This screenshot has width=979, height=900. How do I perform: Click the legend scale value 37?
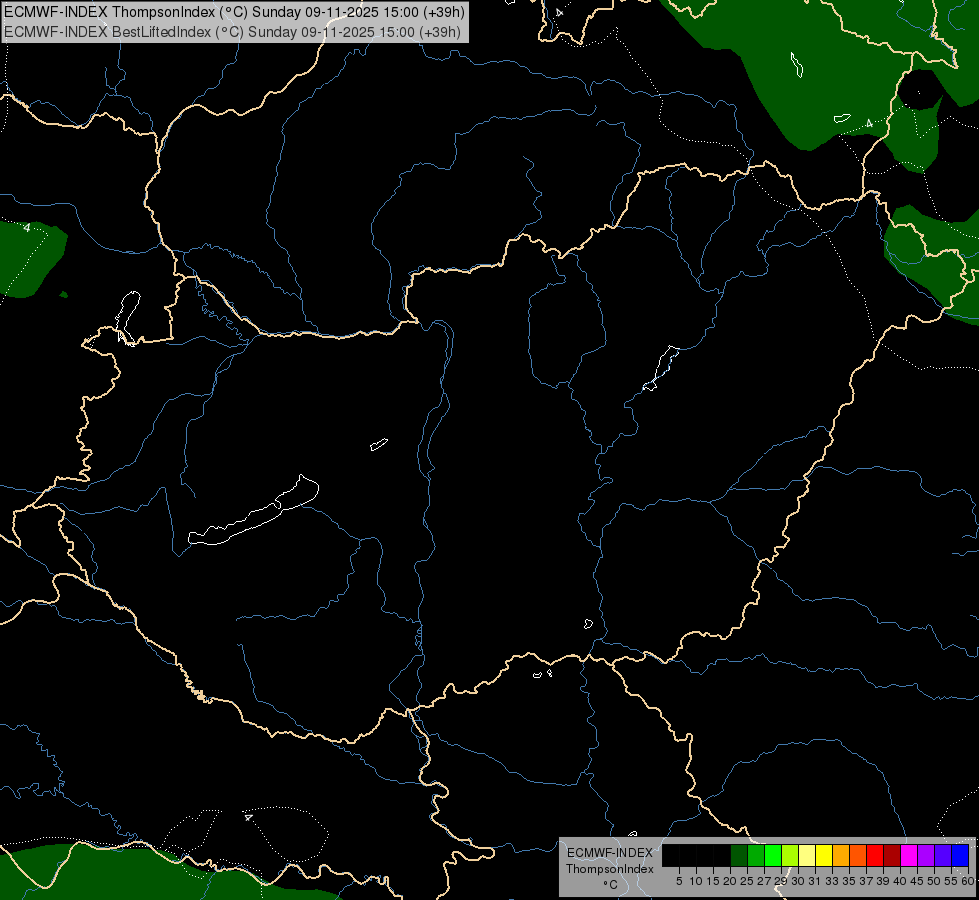point(867,881)
